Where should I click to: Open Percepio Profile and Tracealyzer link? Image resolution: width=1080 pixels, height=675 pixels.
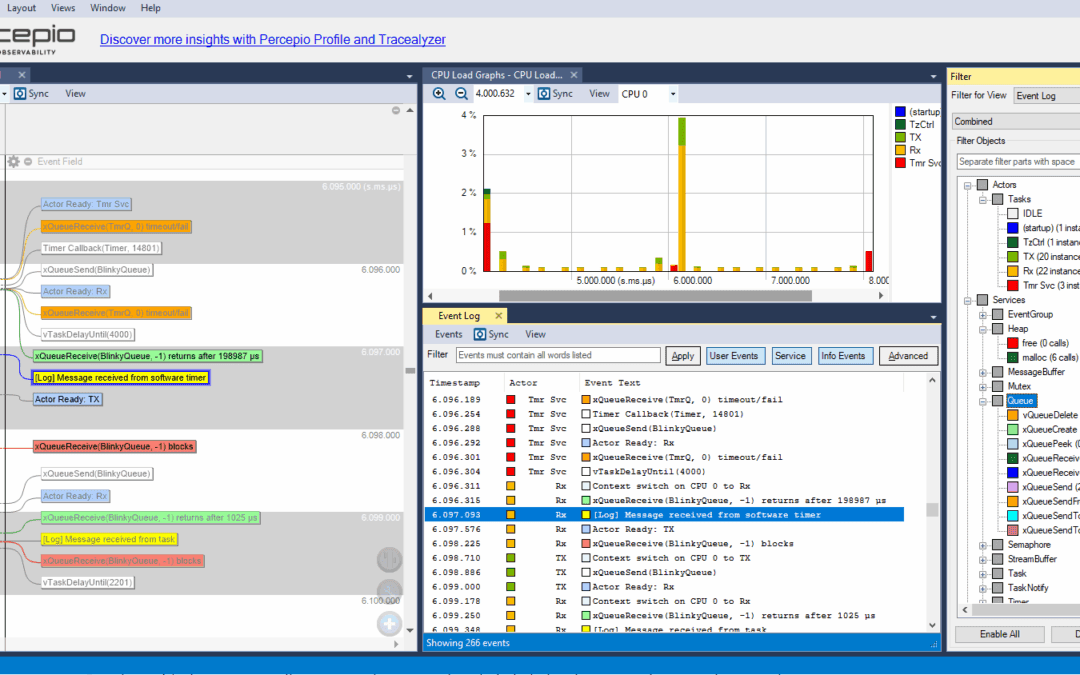tap(273, 39)
